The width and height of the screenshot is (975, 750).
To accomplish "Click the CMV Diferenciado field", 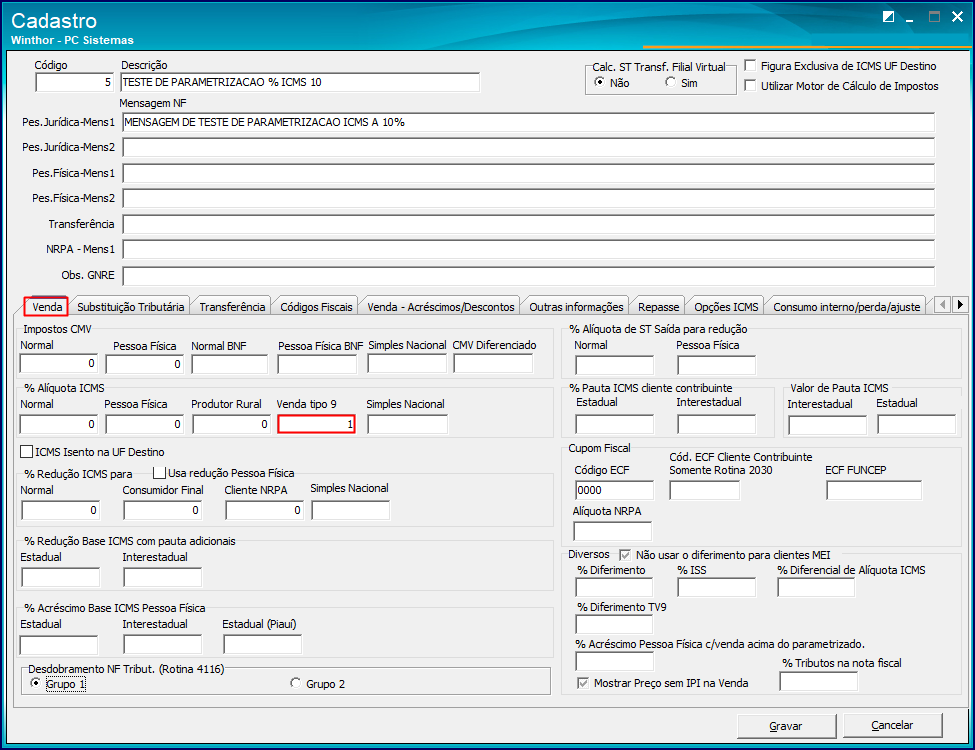I will pos(493,364).
